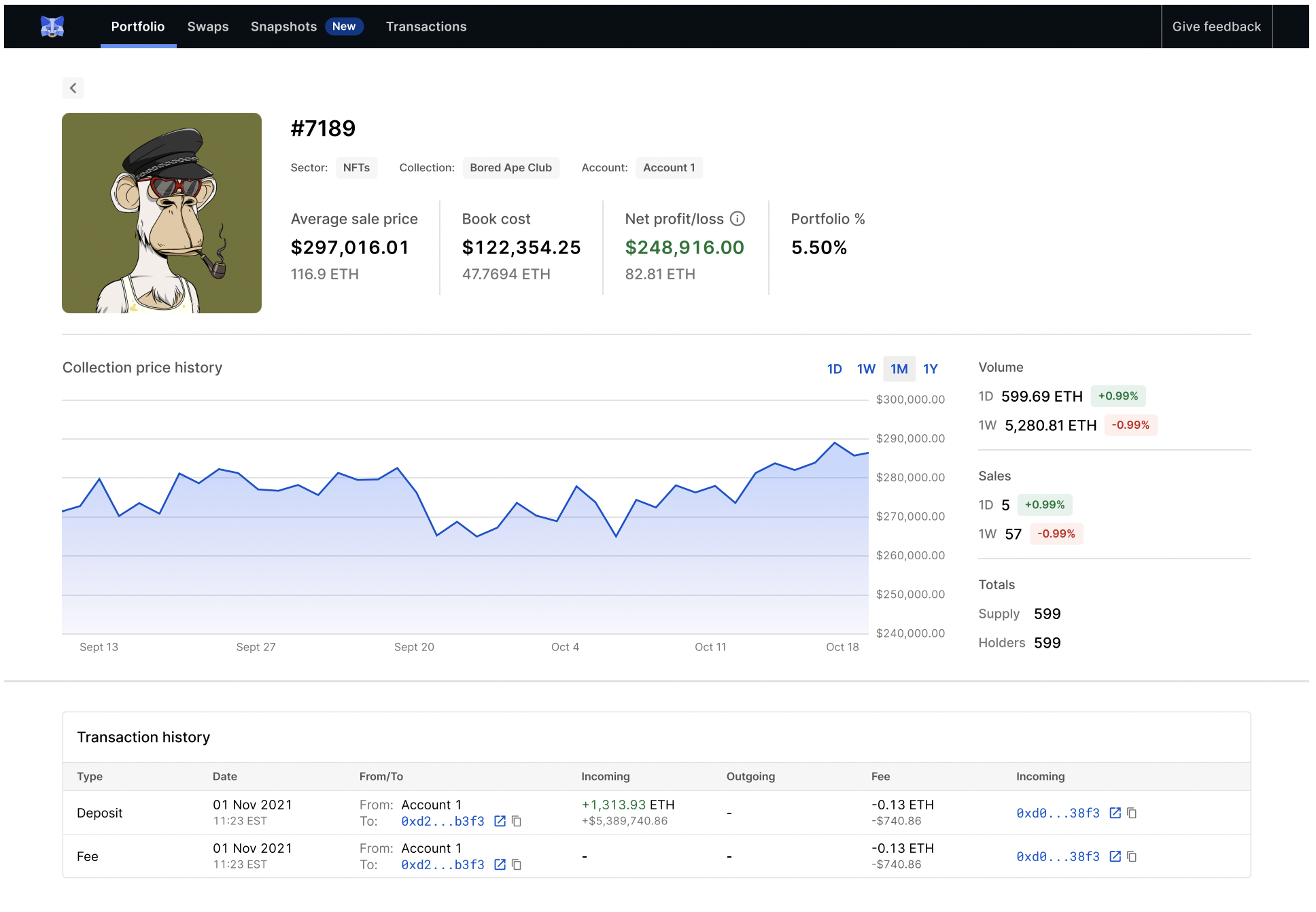
Task: Copy Deposit row 0xd0...38f3 hash
Action: point(1132,813)
